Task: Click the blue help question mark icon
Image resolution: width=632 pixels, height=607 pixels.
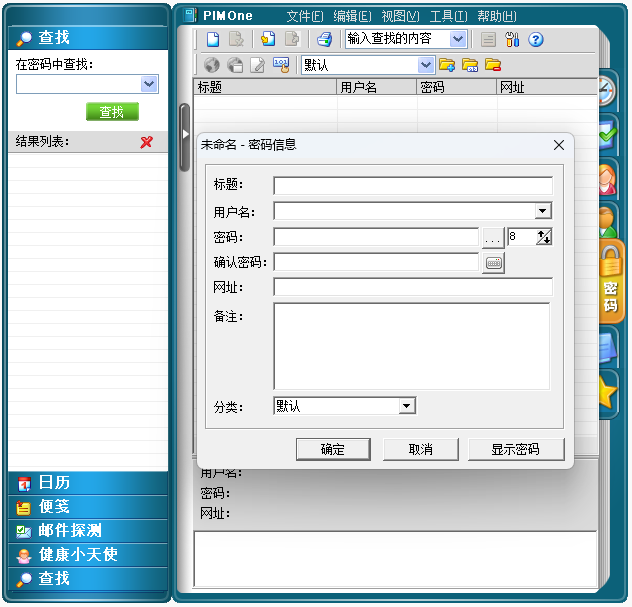Action: pyautogui.click(x=536, y=39)
